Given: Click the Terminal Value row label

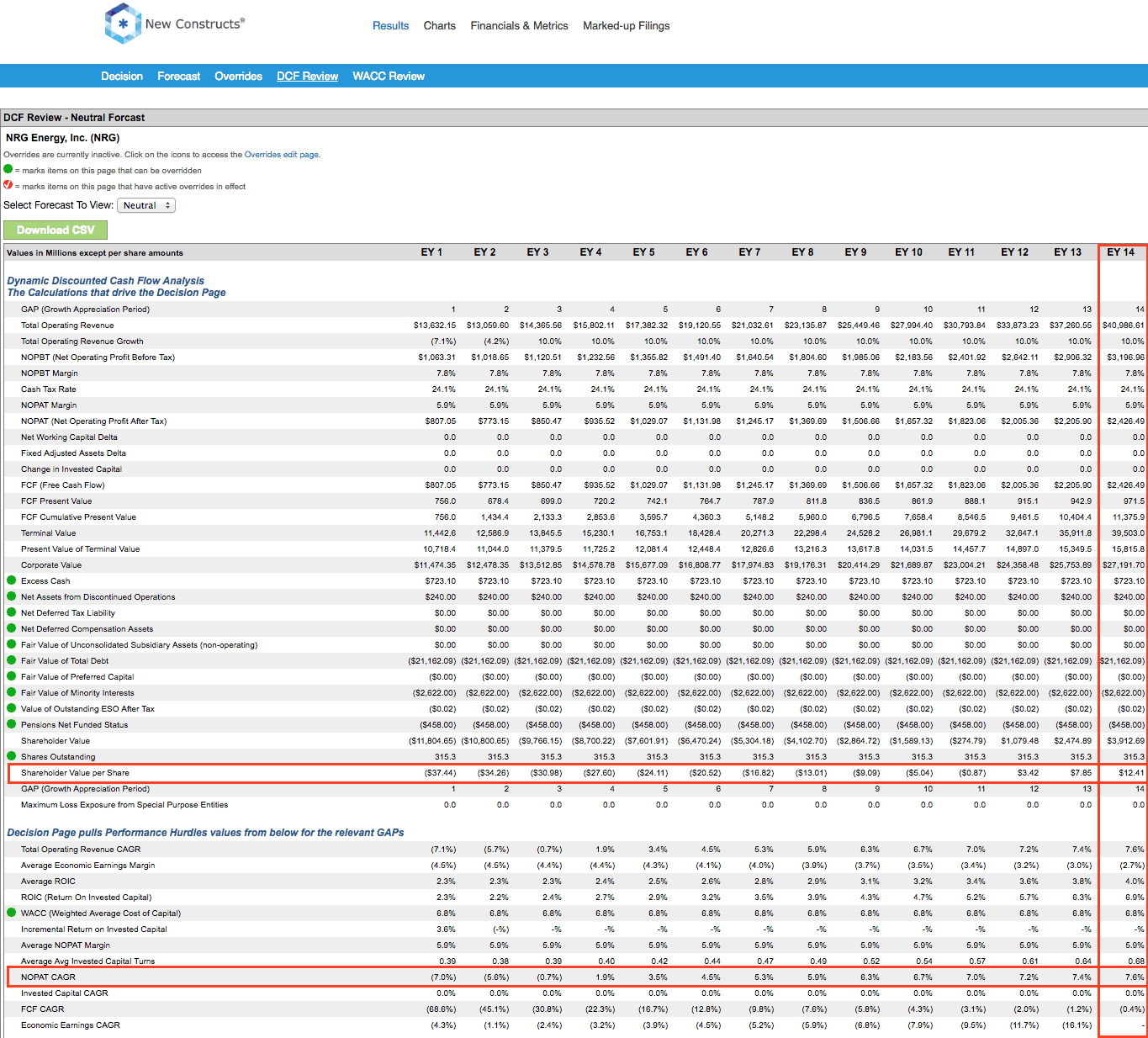Looking at the screenshot, I should tap(48, 533).
